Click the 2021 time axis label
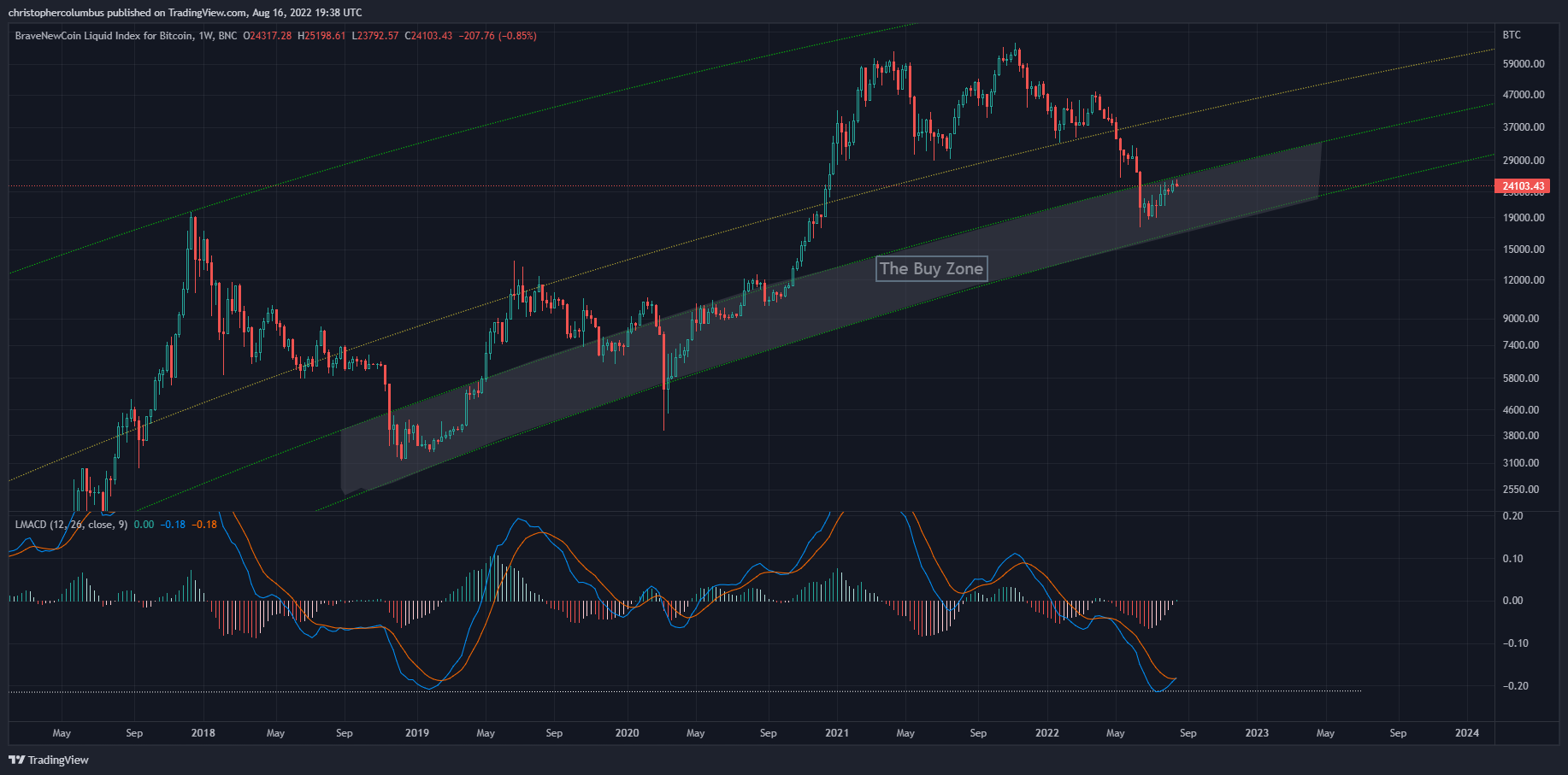The width and height of the screenshot is (1568, 775). (837, 733)
